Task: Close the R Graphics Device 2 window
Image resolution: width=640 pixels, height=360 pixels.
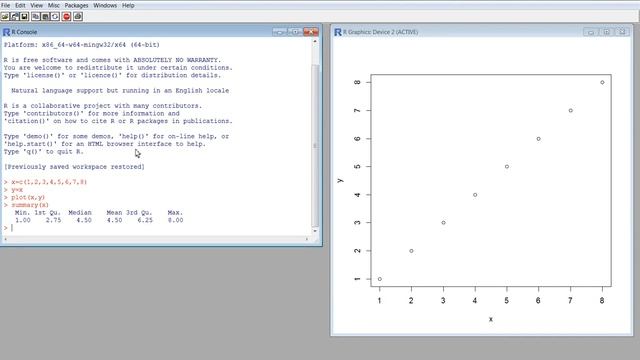Action: (x=622, y=32)
